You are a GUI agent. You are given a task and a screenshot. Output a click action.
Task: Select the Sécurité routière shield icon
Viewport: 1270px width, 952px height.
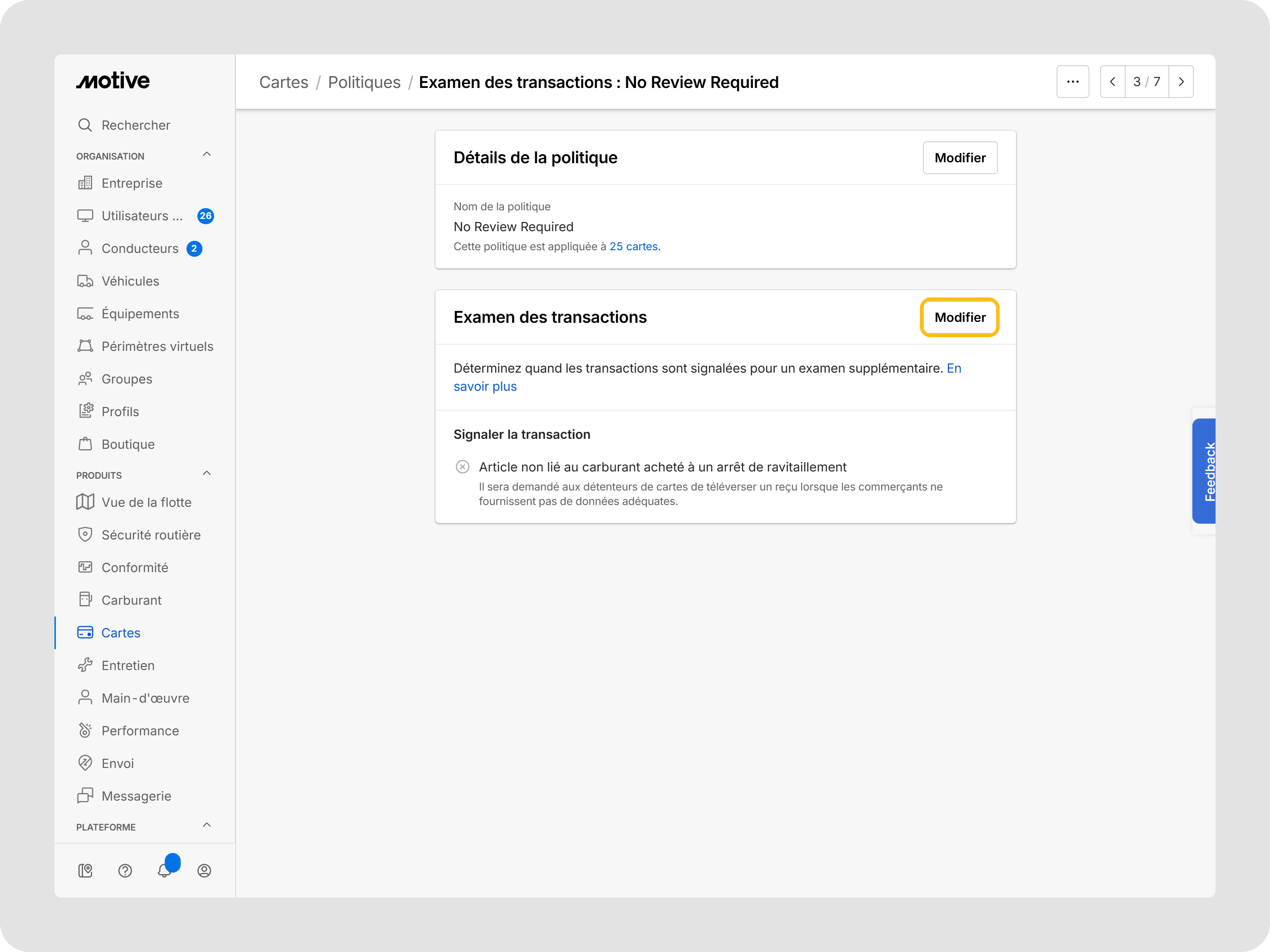click(x=85, y=535)
